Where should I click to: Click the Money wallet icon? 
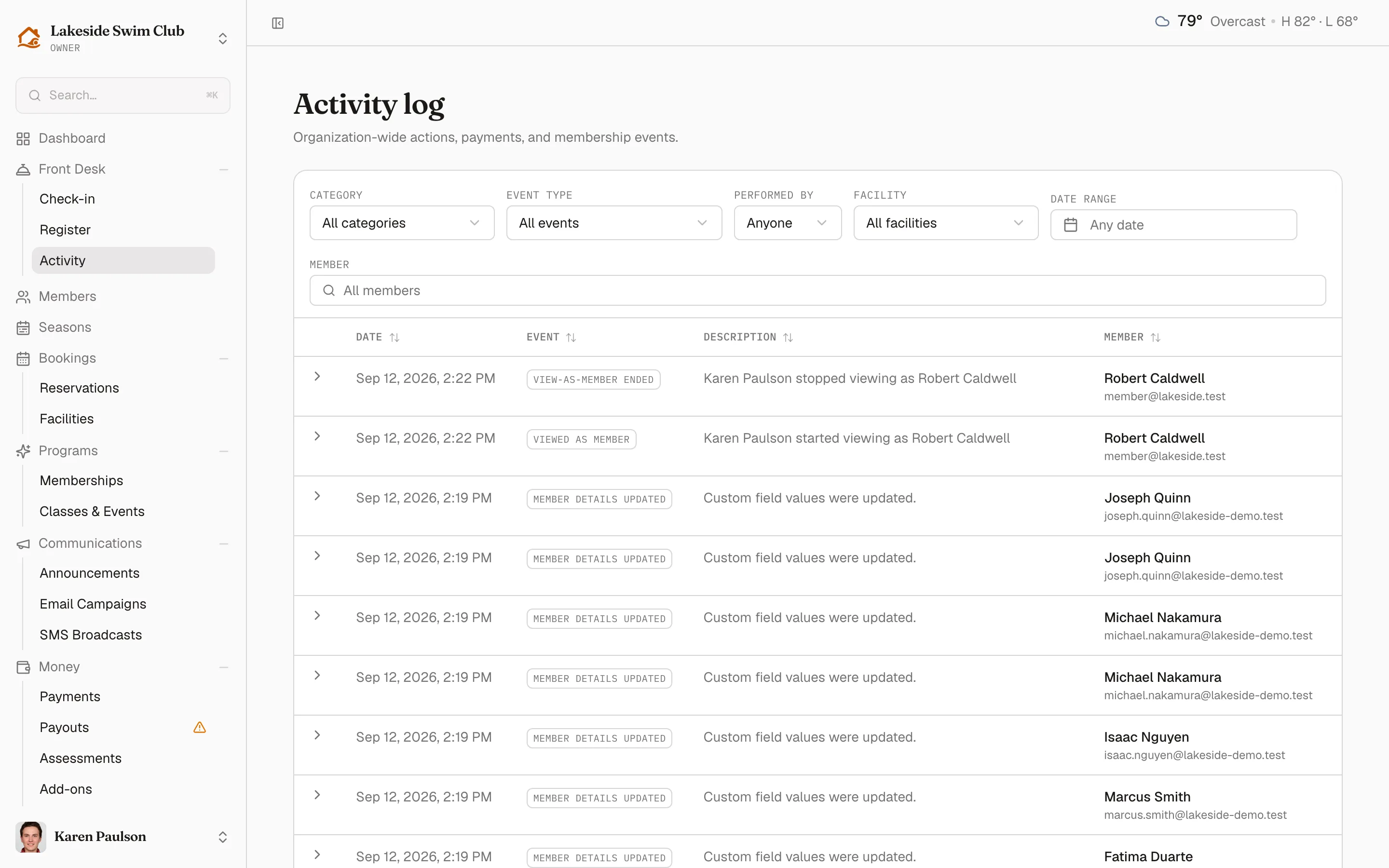click(23, 667)
